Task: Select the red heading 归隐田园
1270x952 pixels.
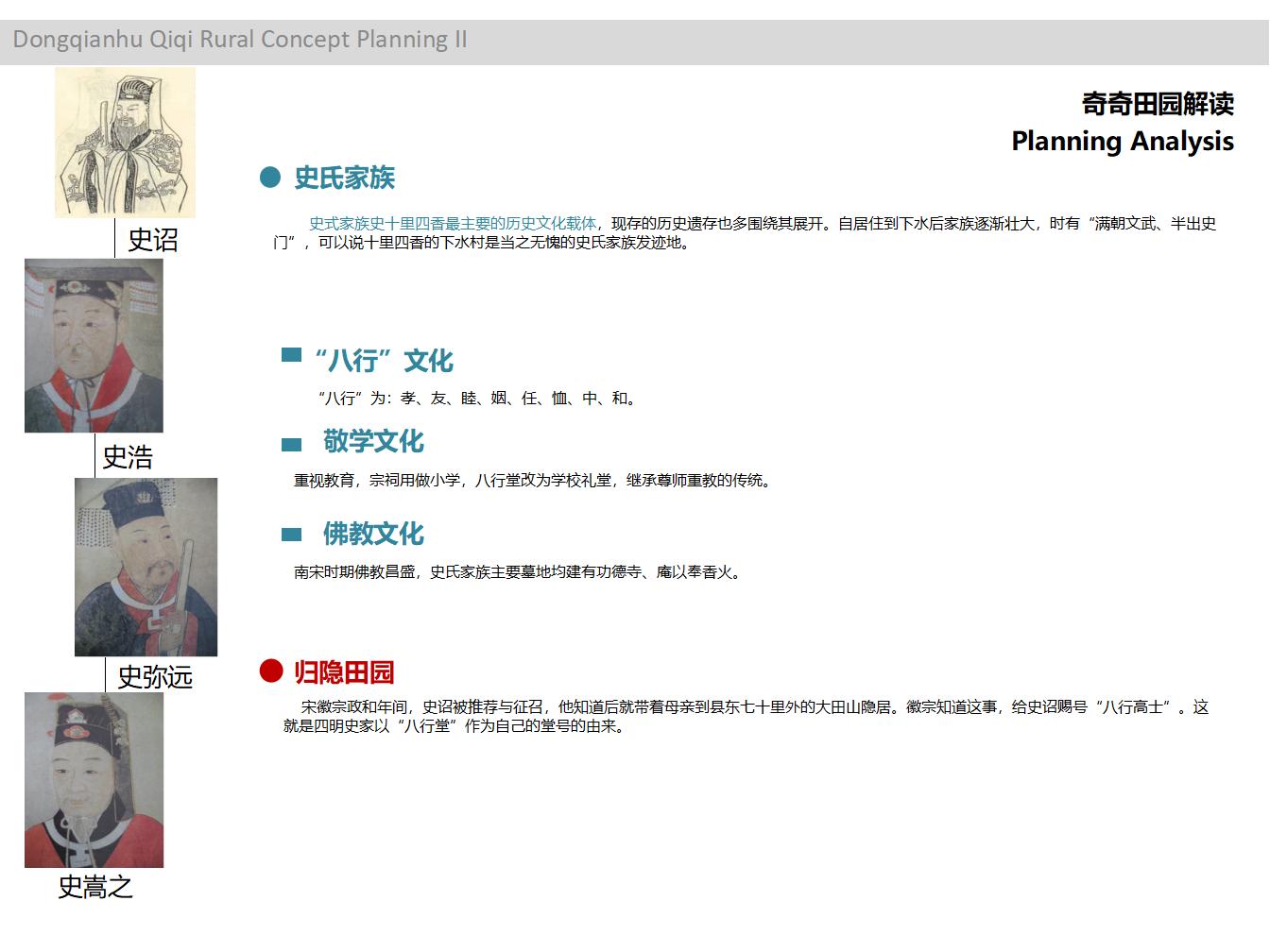Action: coord(344,672)
